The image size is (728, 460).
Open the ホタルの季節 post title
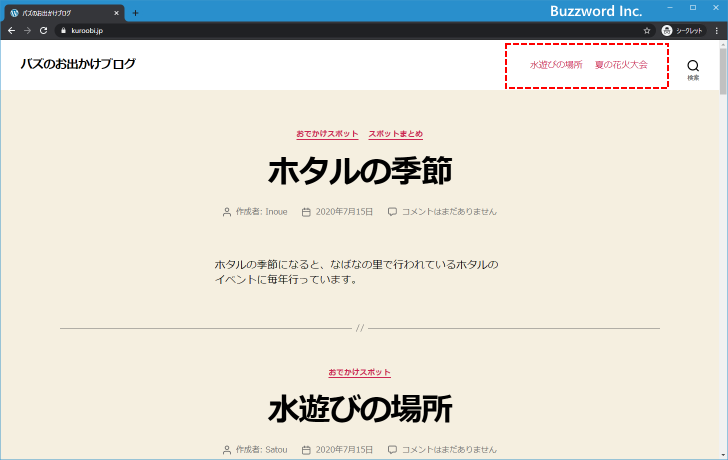(360, 172)
